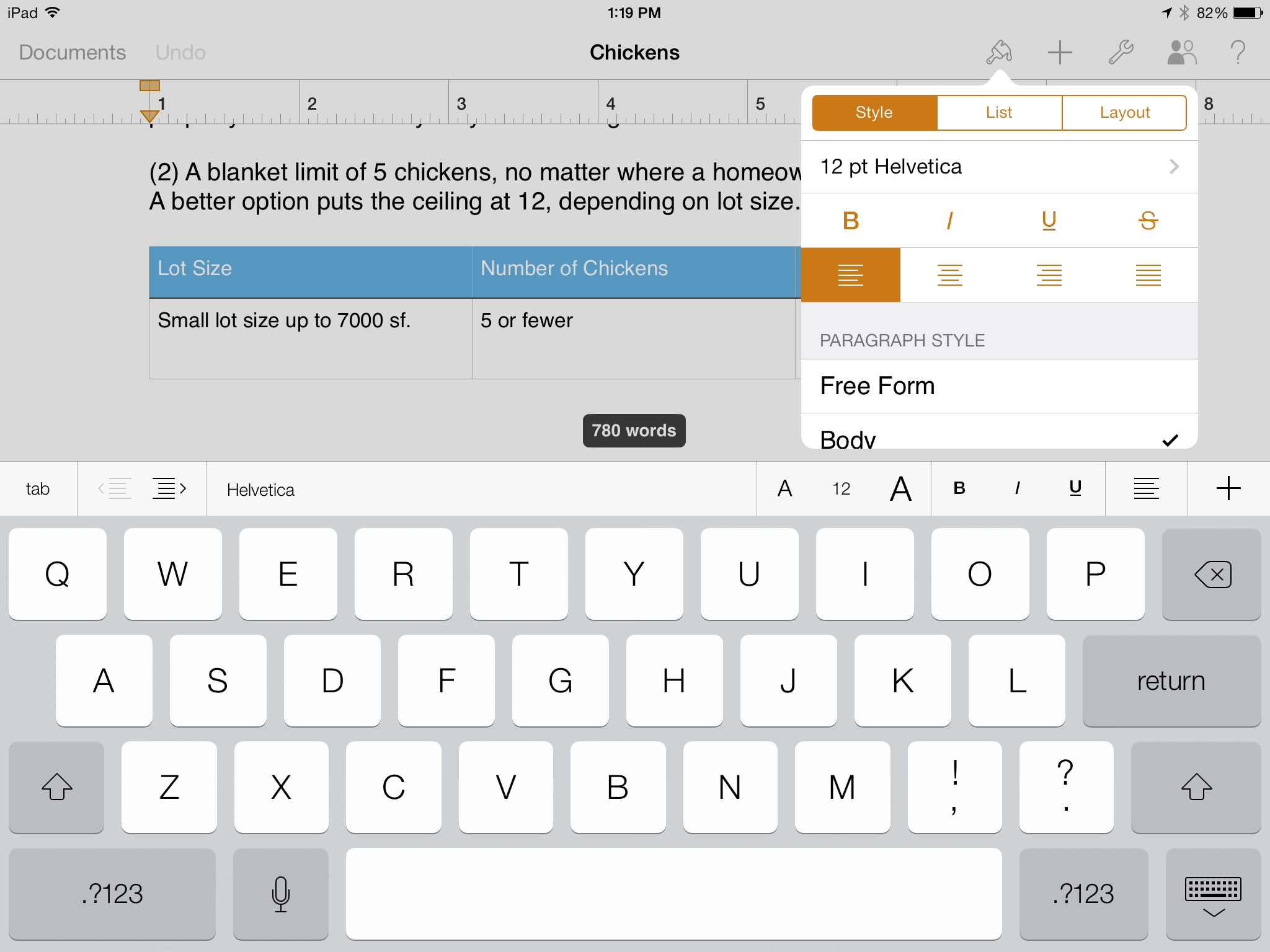The width and height of the screenshot is (1270, 952).
Task: Tap the font size field showing 12
Action: tap(840, 488)
